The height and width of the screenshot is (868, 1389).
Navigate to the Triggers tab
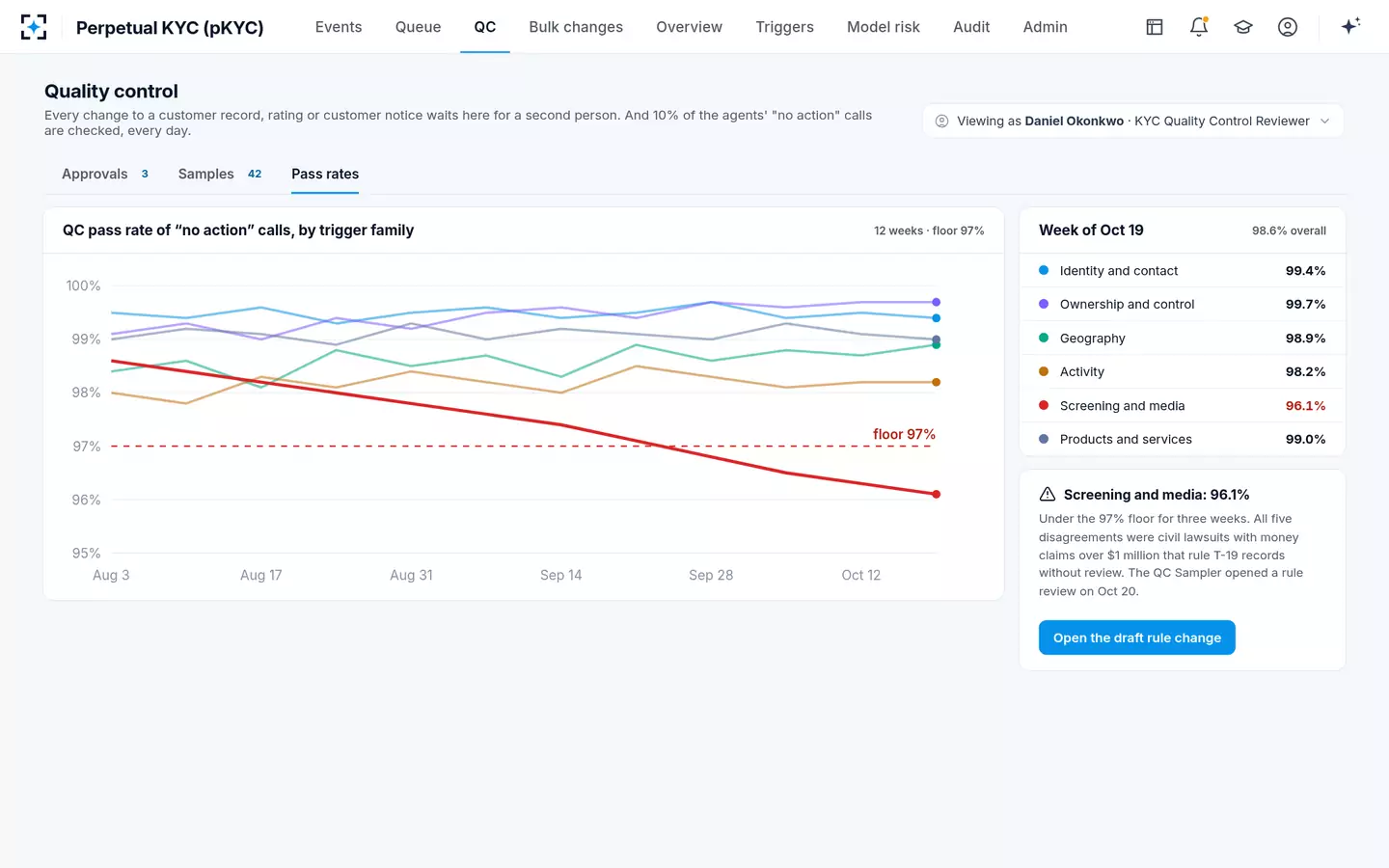[x=785, y=27]
